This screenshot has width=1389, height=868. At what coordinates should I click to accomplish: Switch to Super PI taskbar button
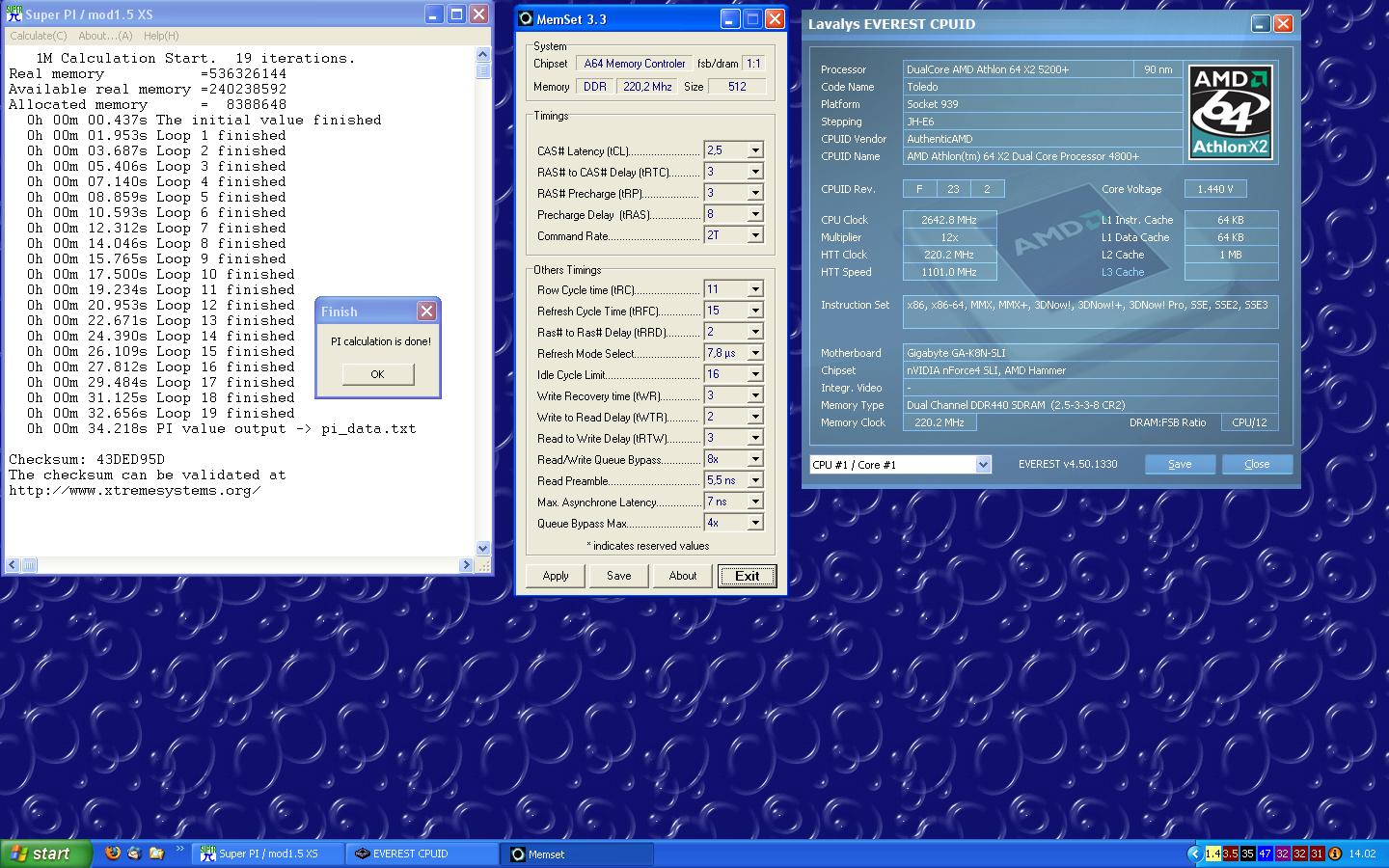tap(269, 854)
